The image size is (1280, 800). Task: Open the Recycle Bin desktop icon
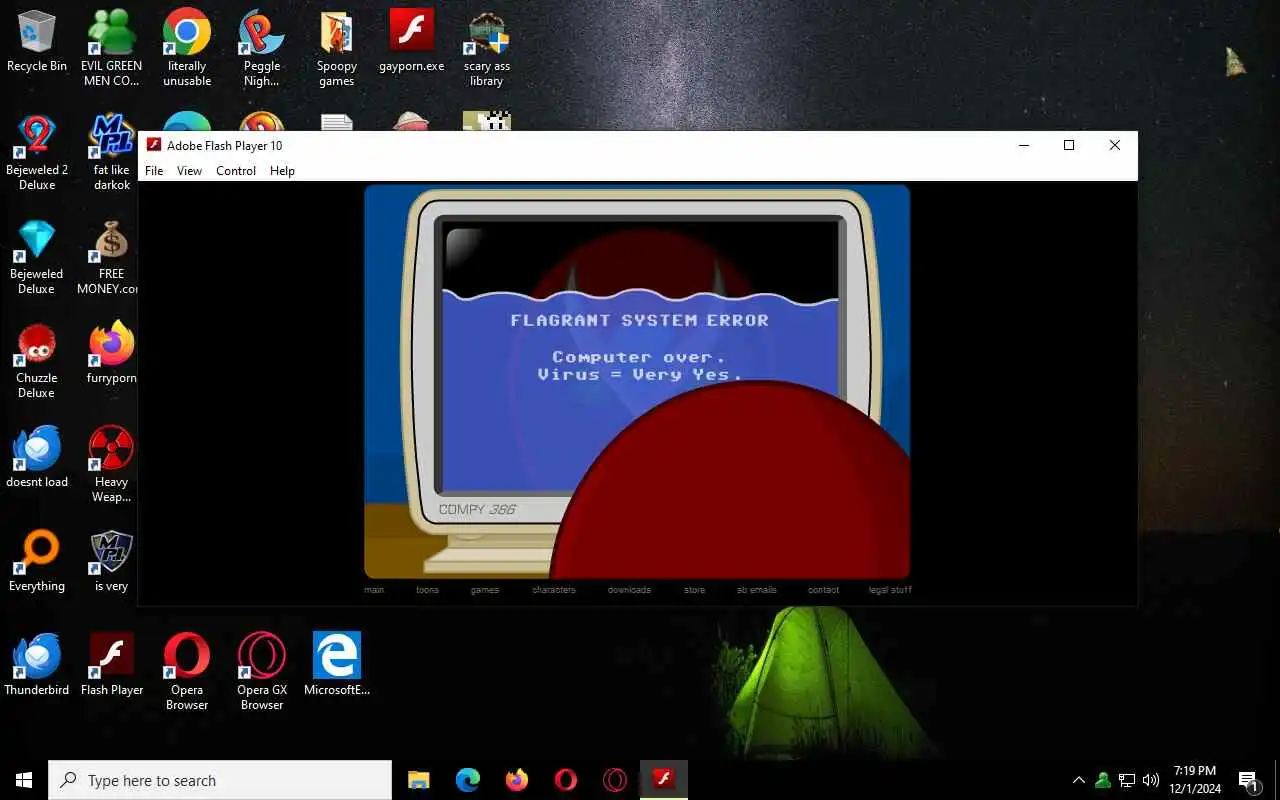click(x=37, y=41)
